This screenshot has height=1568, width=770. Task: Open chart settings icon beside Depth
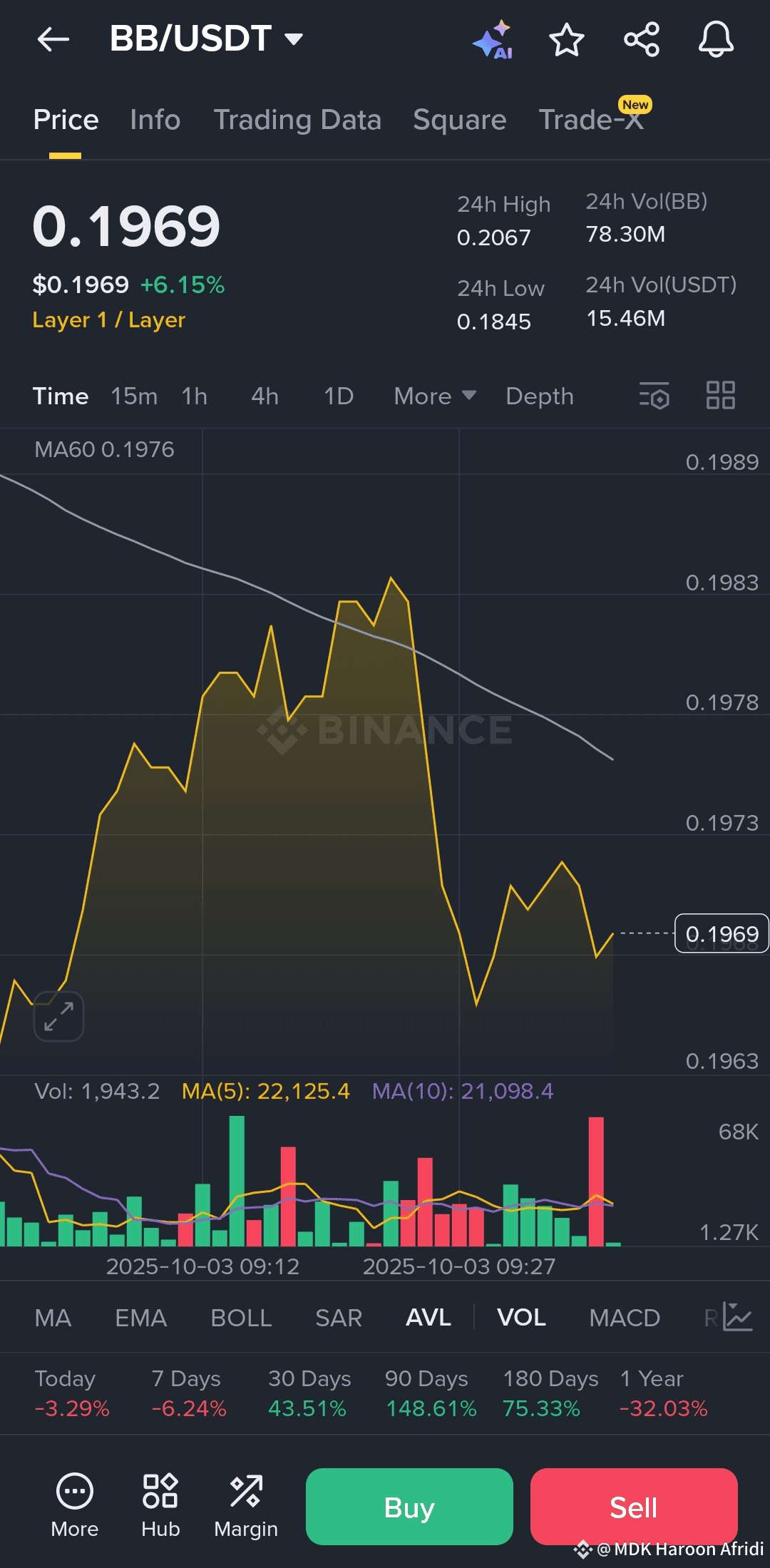(654, 395)
